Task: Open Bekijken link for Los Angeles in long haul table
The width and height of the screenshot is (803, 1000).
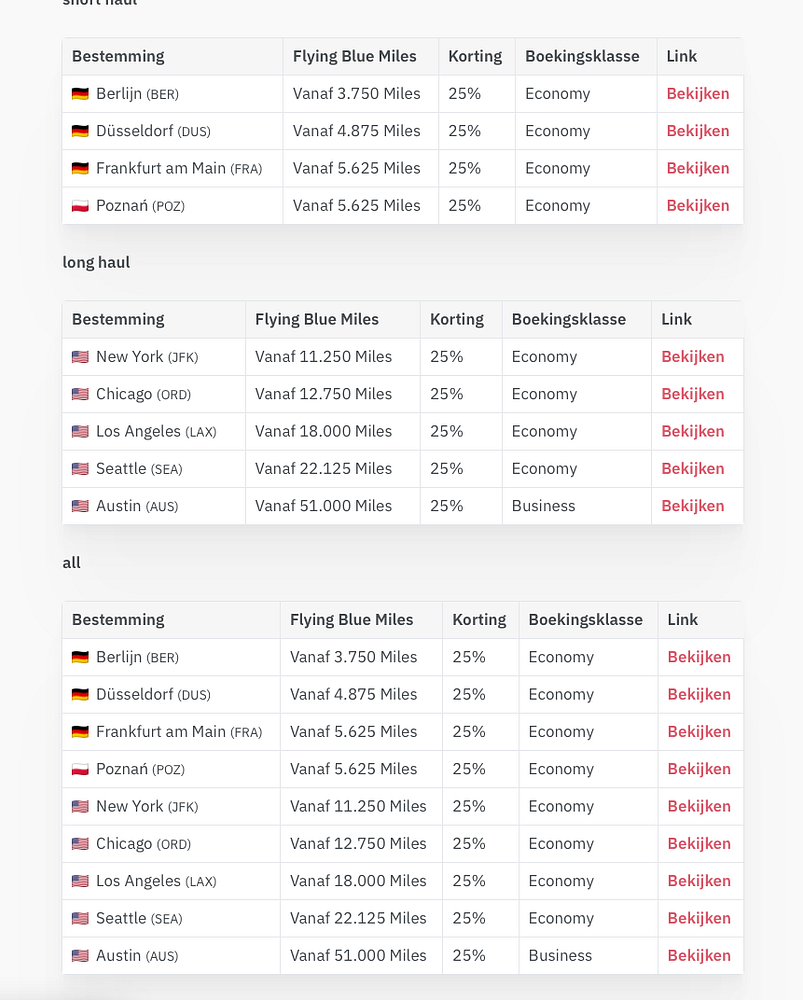Action: tap(693, 432)
